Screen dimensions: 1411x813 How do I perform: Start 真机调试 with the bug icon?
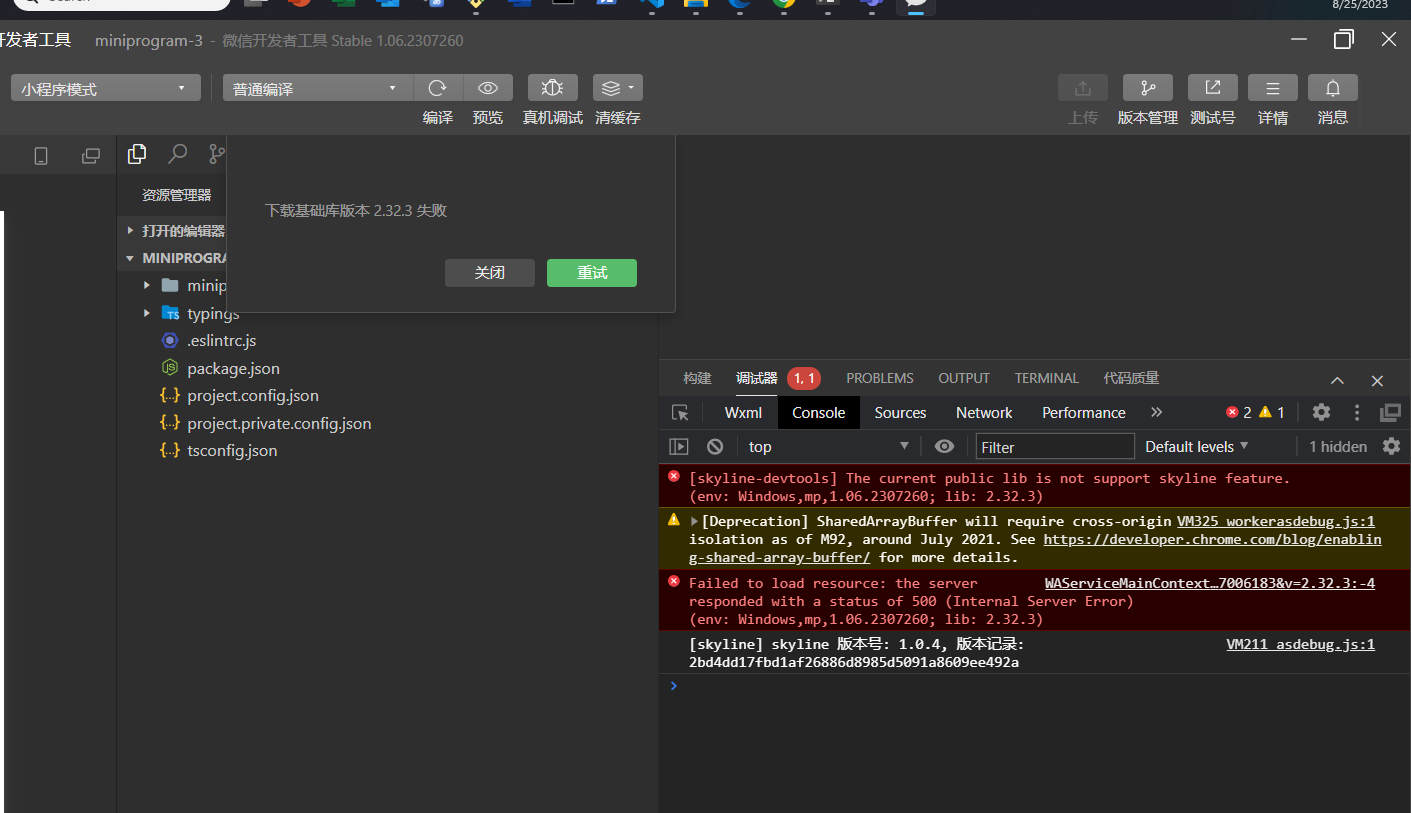click(553, 88)
